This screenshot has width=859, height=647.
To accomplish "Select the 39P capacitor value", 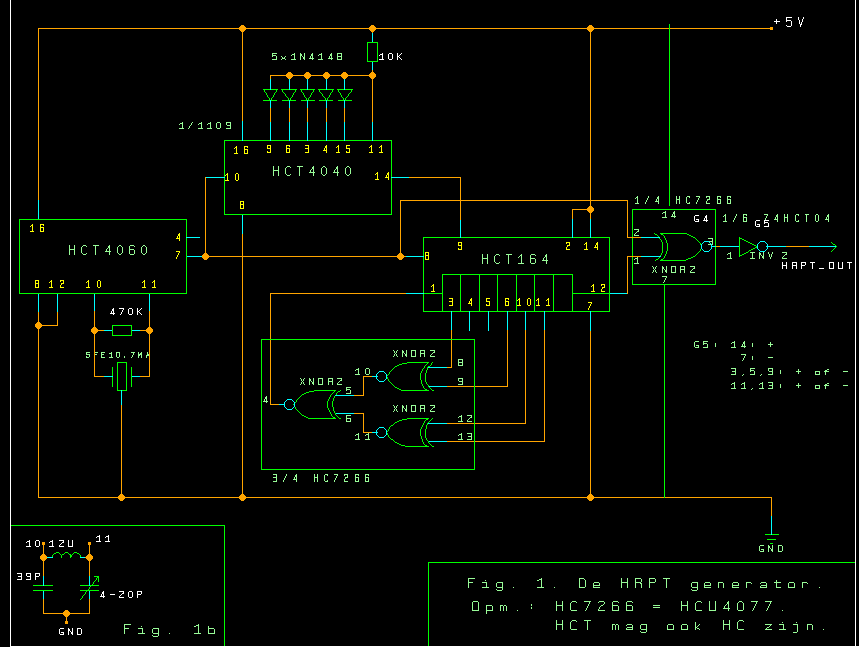I will [x=28, y=576].
